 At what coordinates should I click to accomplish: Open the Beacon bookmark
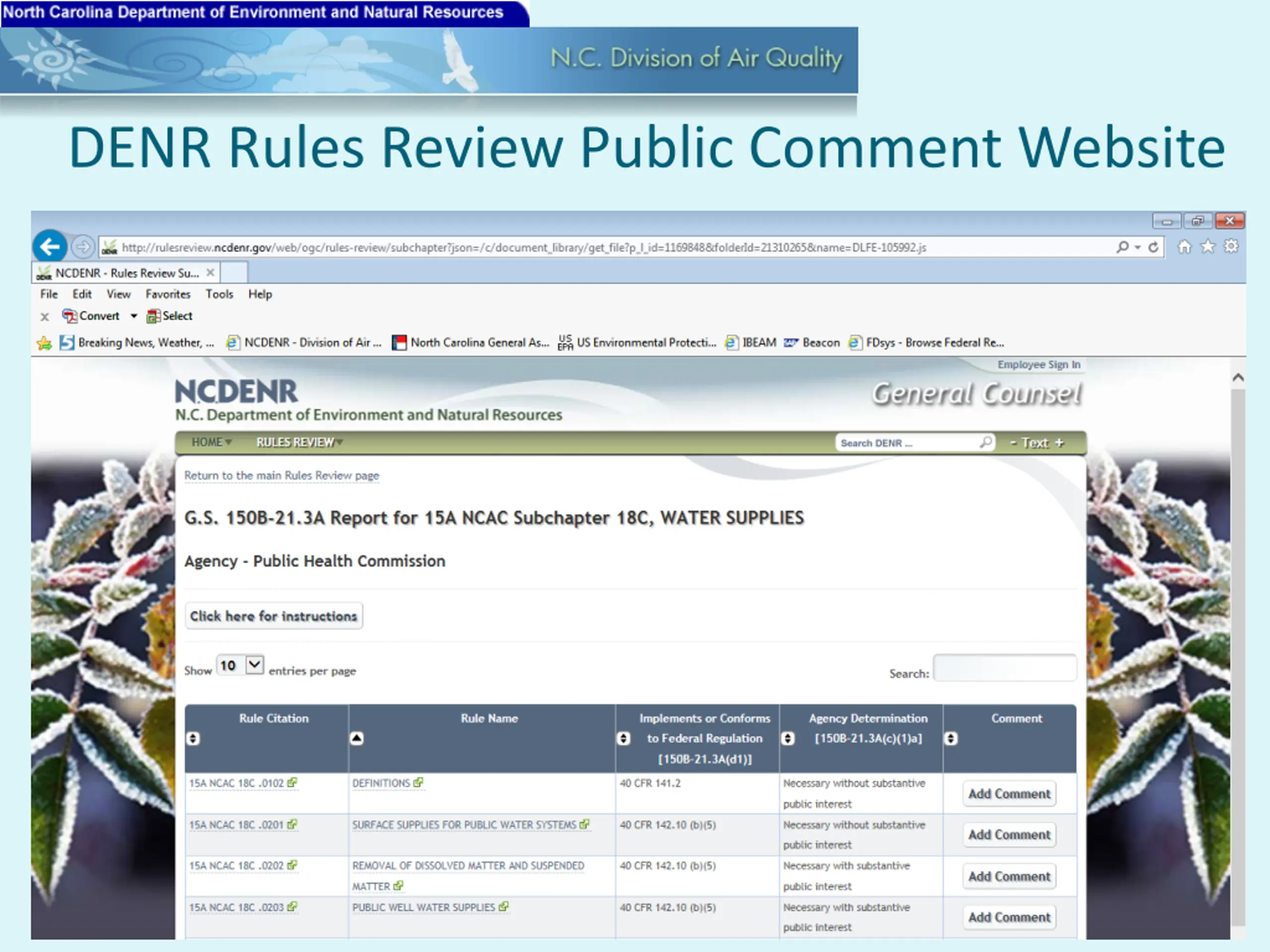coord(812,343)
